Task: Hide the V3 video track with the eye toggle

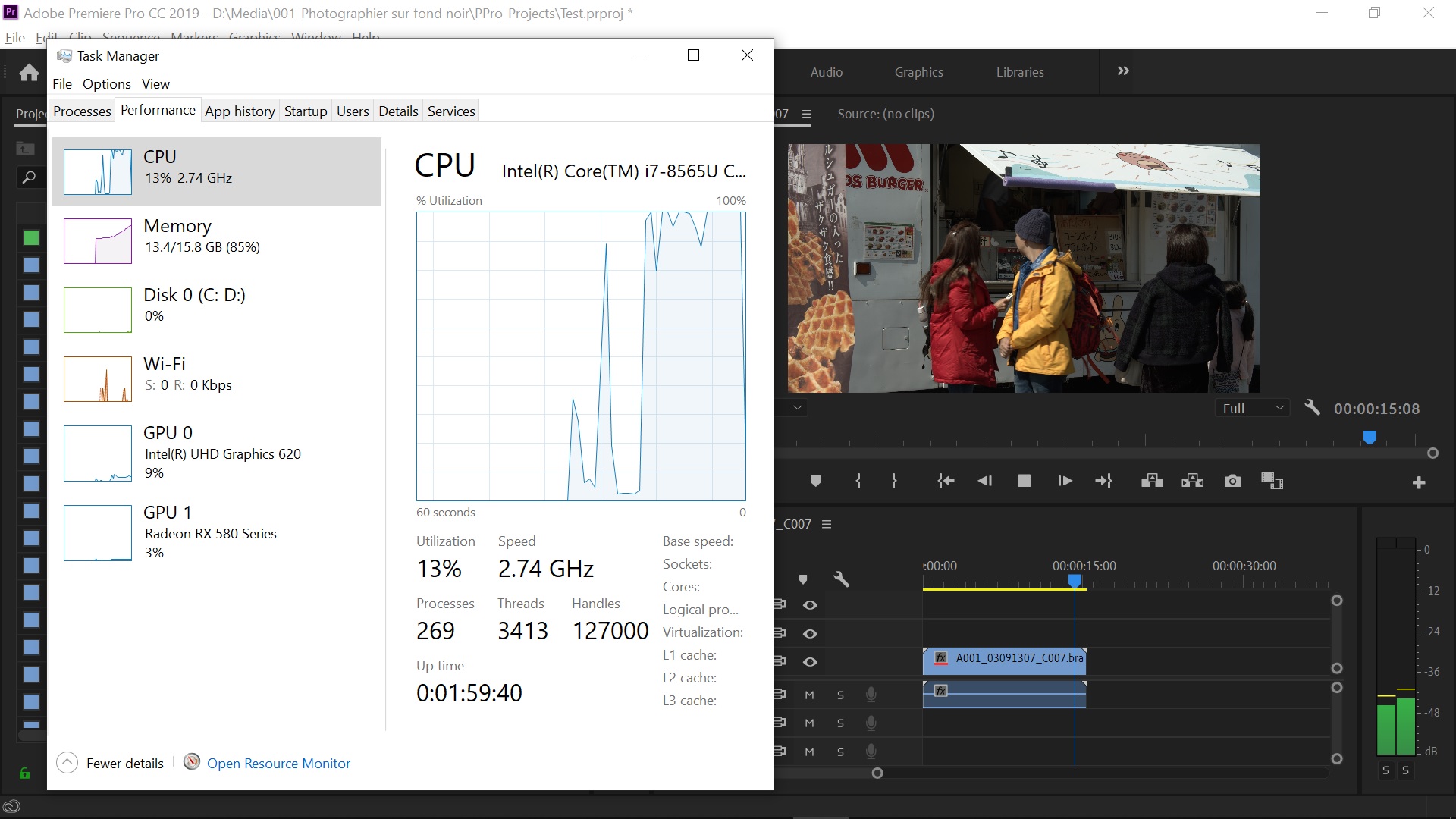Action: pos(811,604)
